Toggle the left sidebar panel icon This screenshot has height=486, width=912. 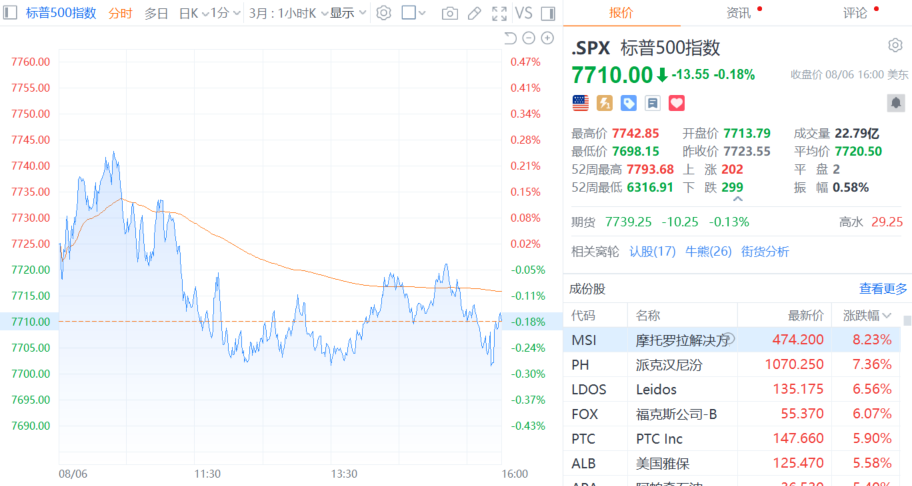[10, 13]
